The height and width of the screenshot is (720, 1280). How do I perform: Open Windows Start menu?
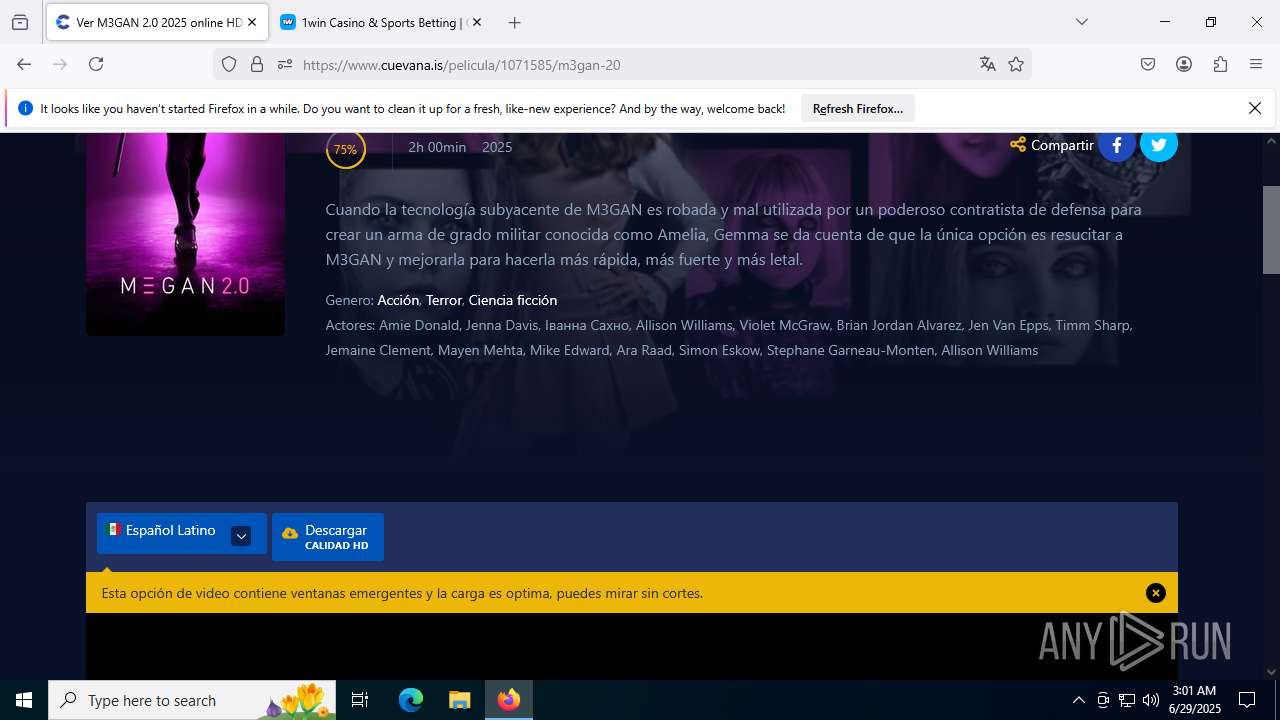(24, 700)
